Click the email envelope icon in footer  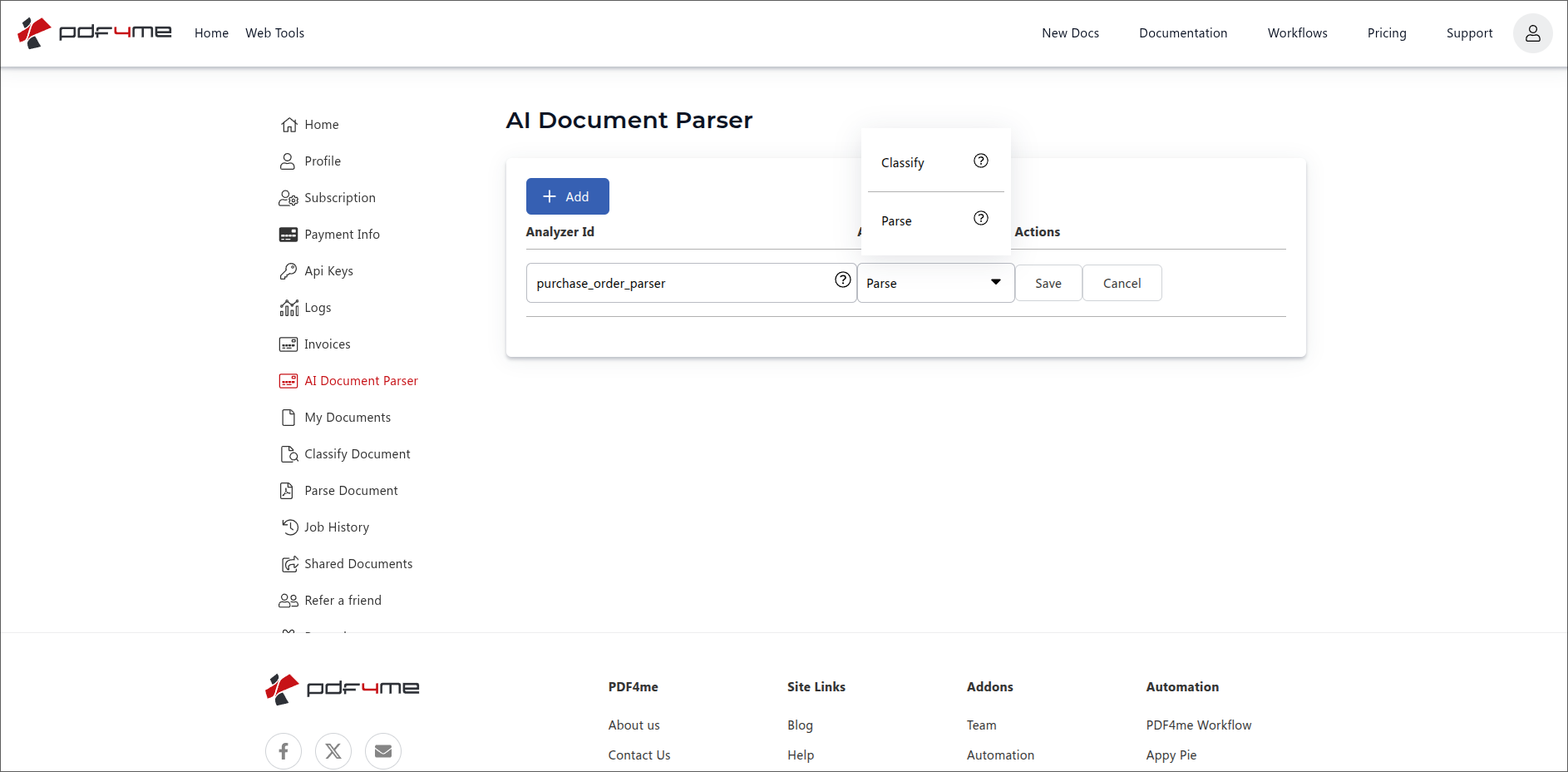point(383,751)
